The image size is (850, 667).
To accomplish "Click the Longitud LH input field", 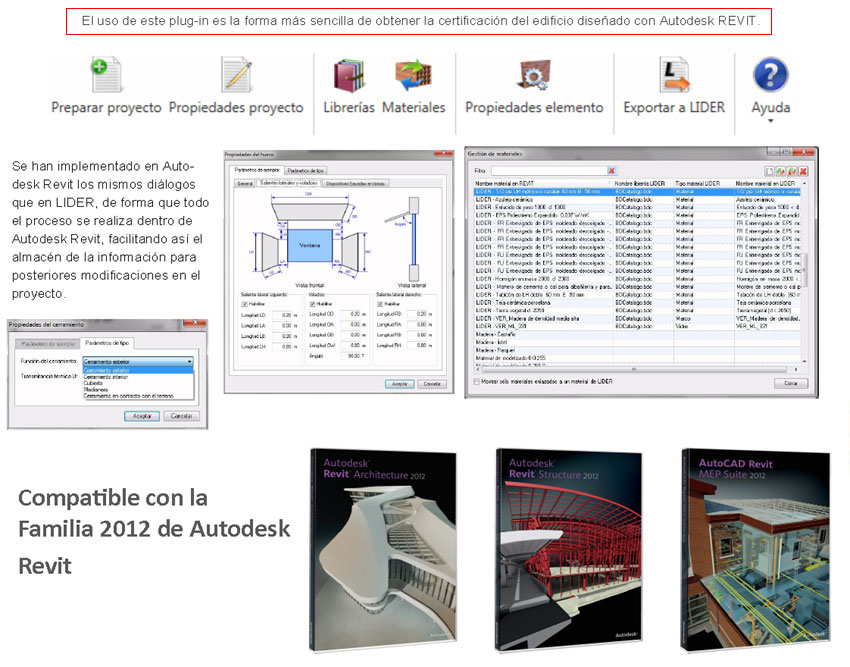I will [283, 347].
